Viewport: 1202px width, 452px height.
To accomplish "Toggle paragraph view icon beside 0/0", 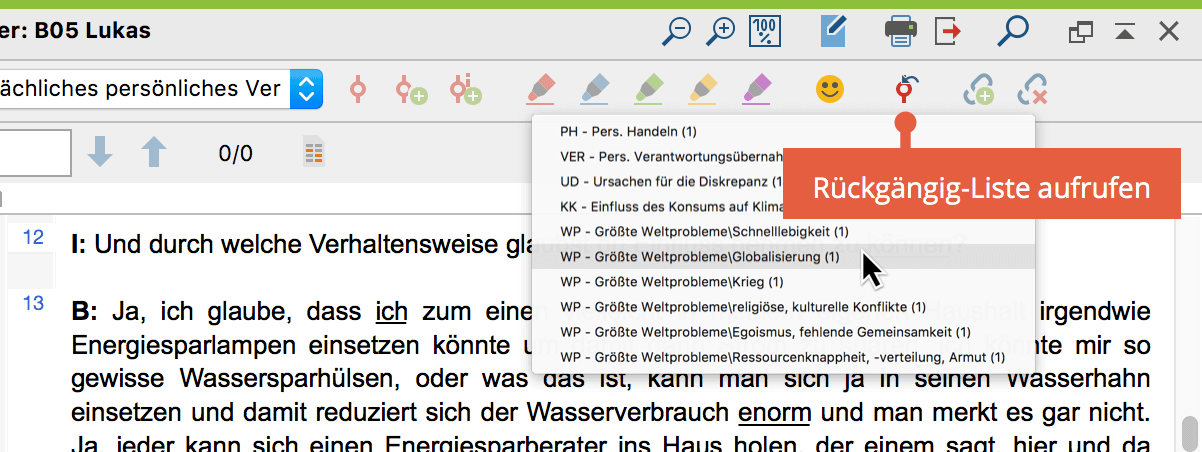I will tap(315, 153).
